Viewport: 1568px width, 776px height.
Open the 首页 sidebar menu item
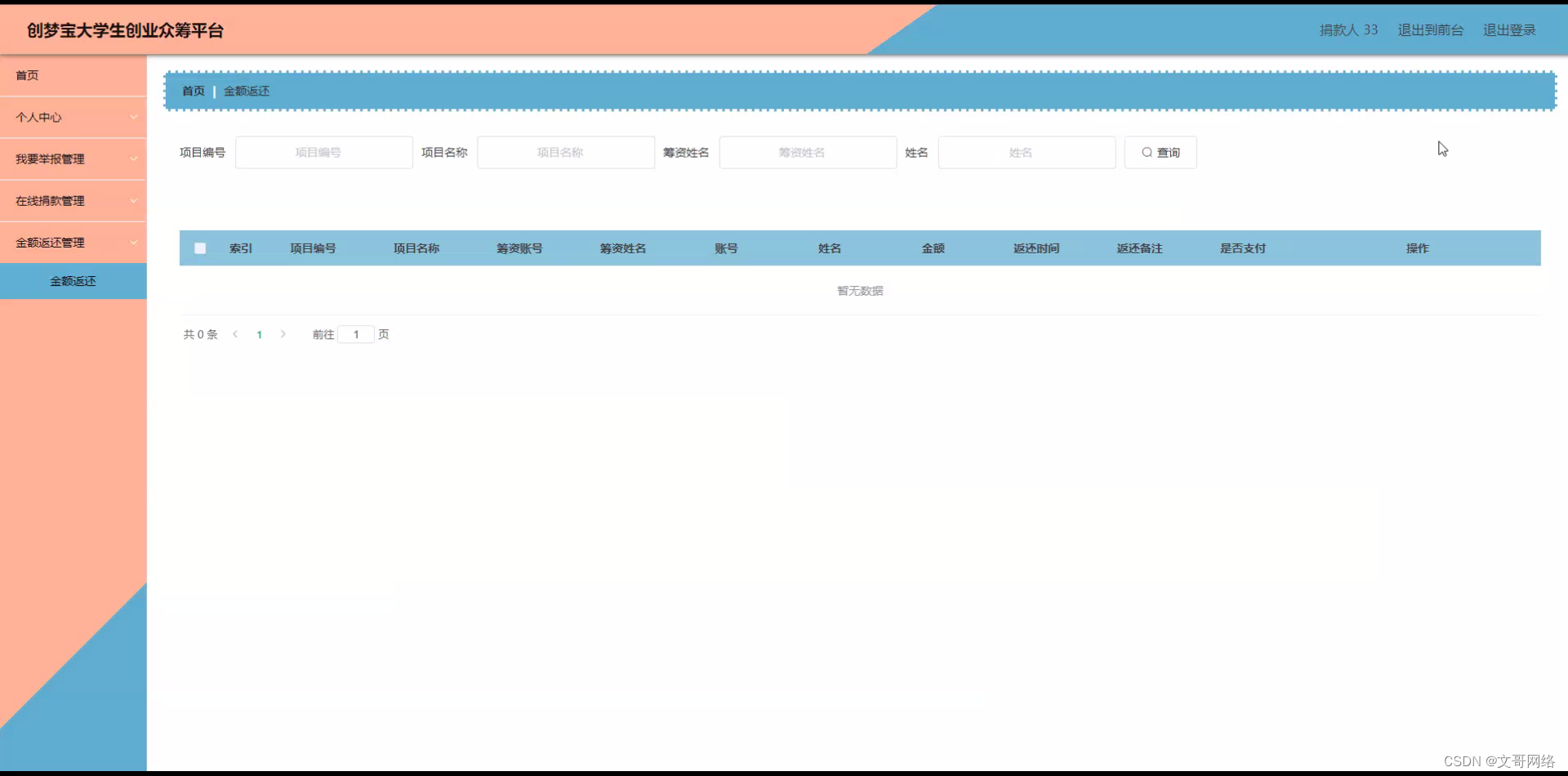pyautogui.click(x=73, y=75)
